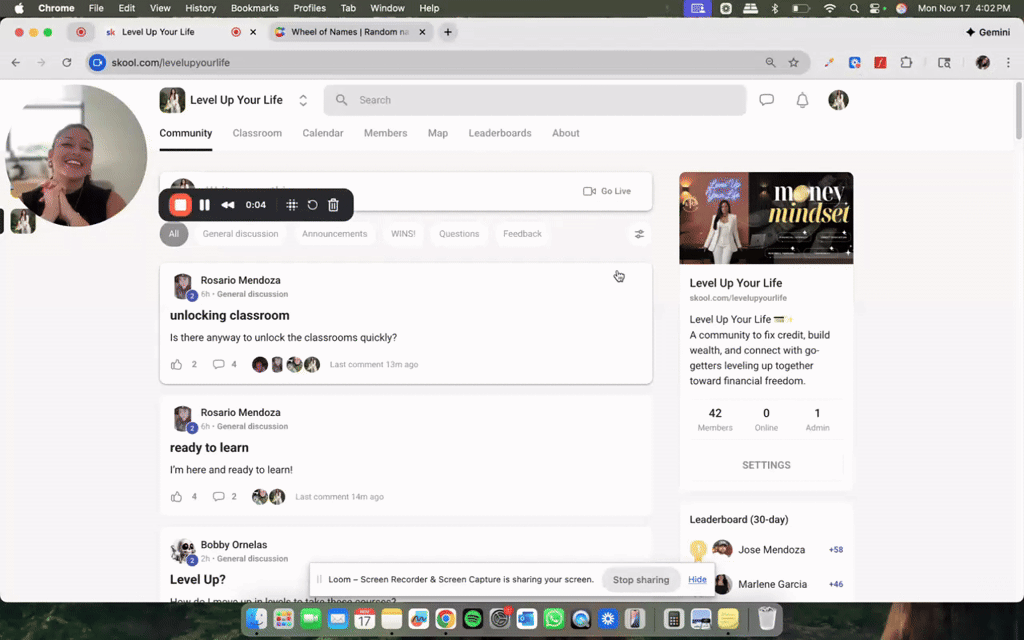
Task: Click the Stop sharing button
Action: pos(641,580)
